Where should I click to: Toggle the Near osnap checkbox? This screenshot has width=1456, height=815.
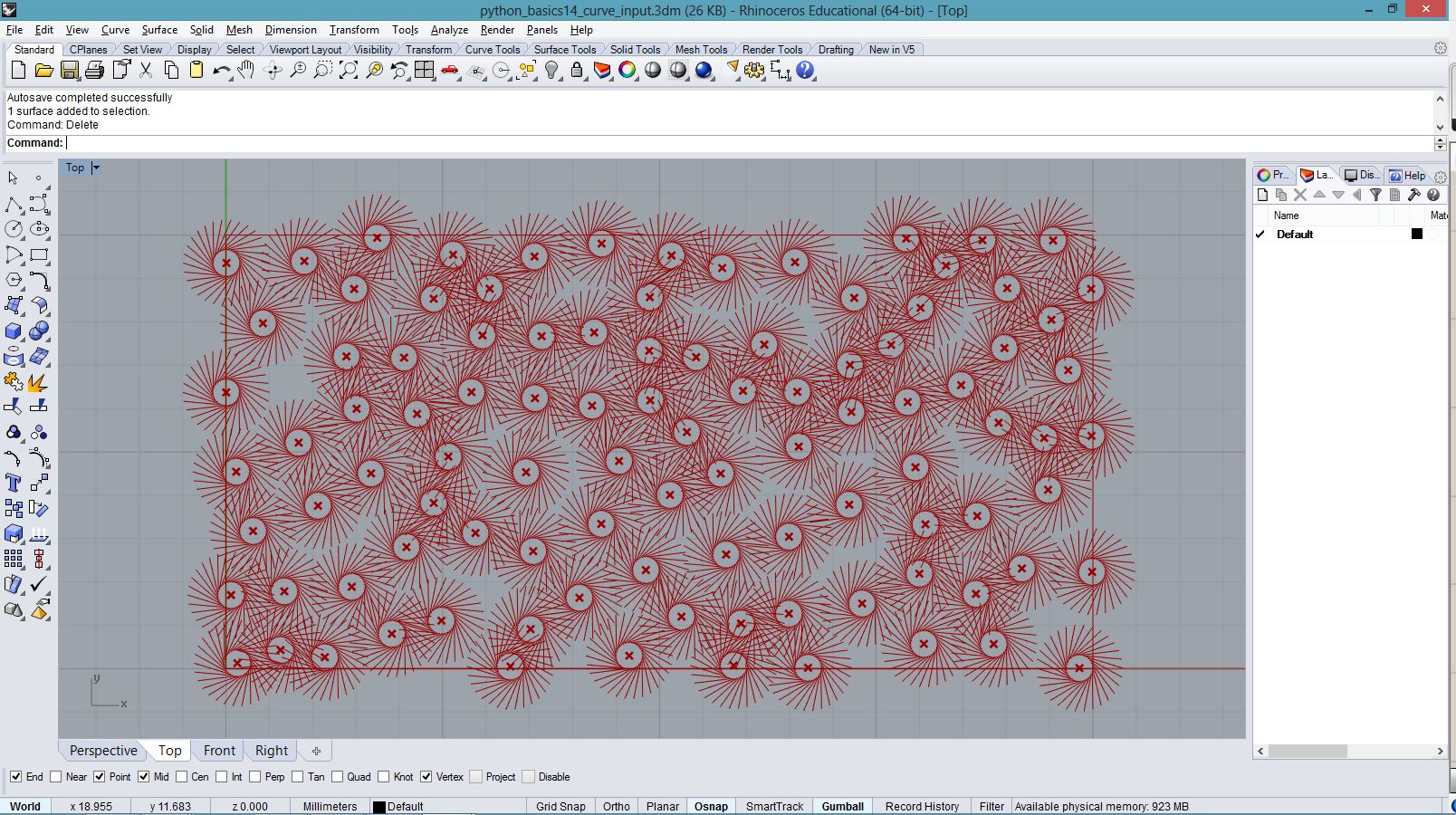pos(56,777)
